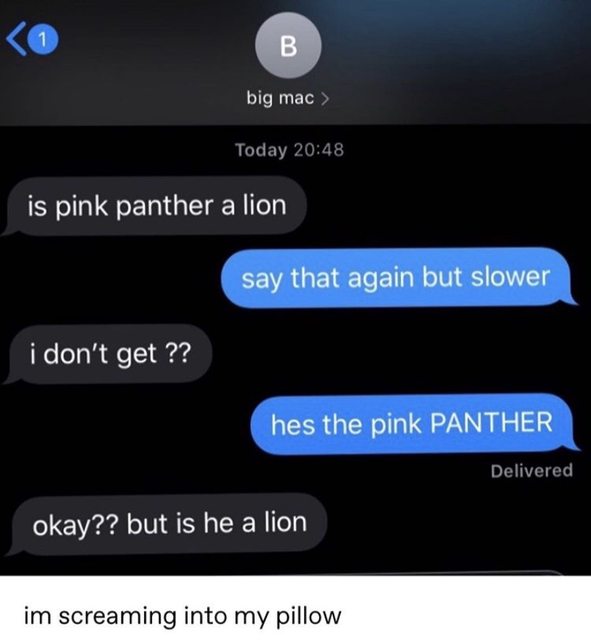Viewport: 591px width, 640px height.
Task: Select the 'okay?? but is he a lion' message
Action: pos(167,524)
